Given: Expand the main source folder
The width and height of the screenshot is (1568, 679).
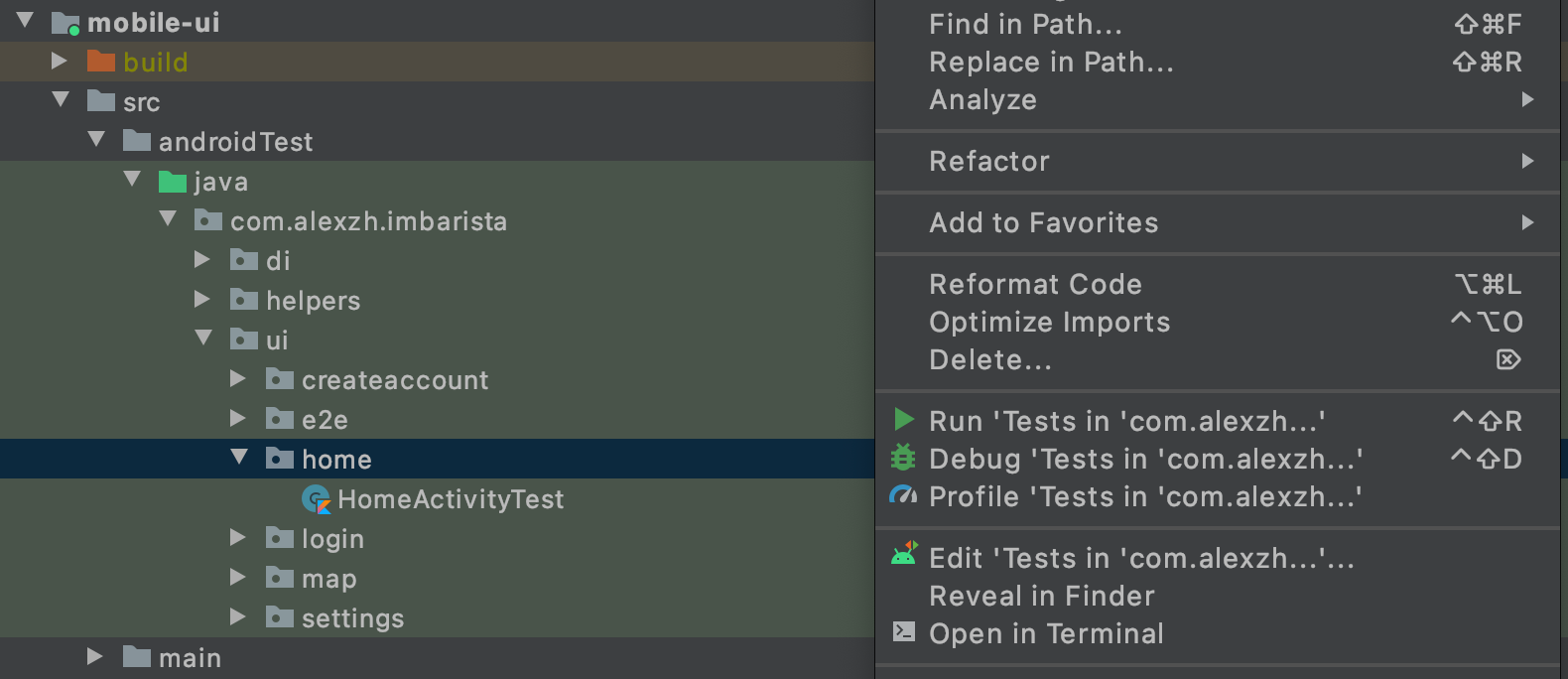Looking at the screenshot, I should (x=94, y=656).
